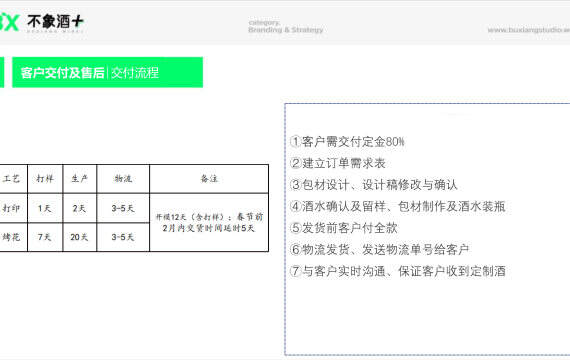Click the '打印' row label cell
The image size is (570, 360).
click(x=13, y=208)
